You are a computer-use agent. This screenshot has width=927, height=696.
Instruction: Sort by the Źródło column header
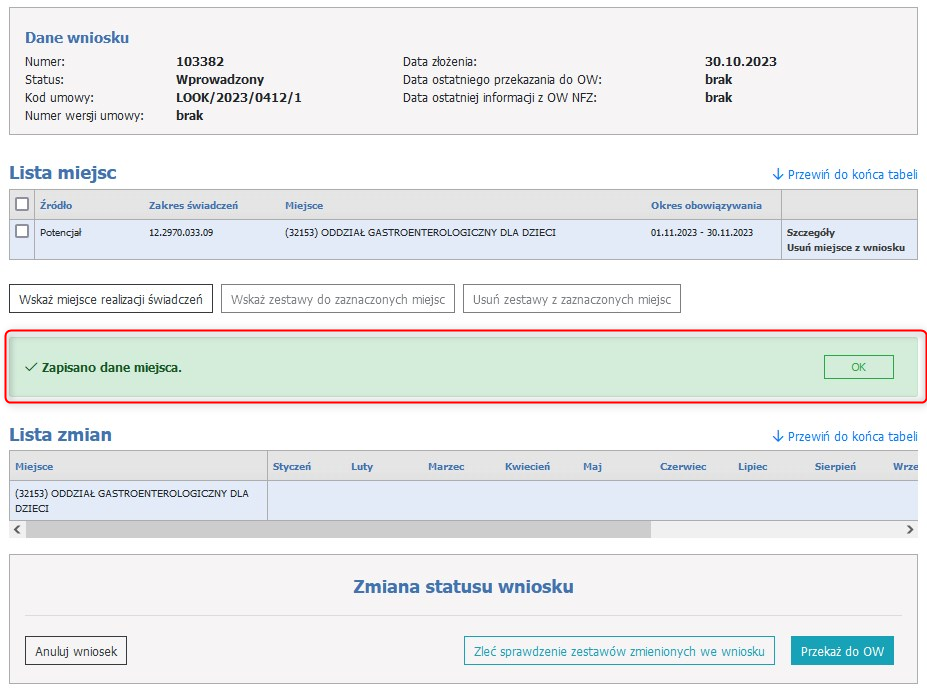56,205
